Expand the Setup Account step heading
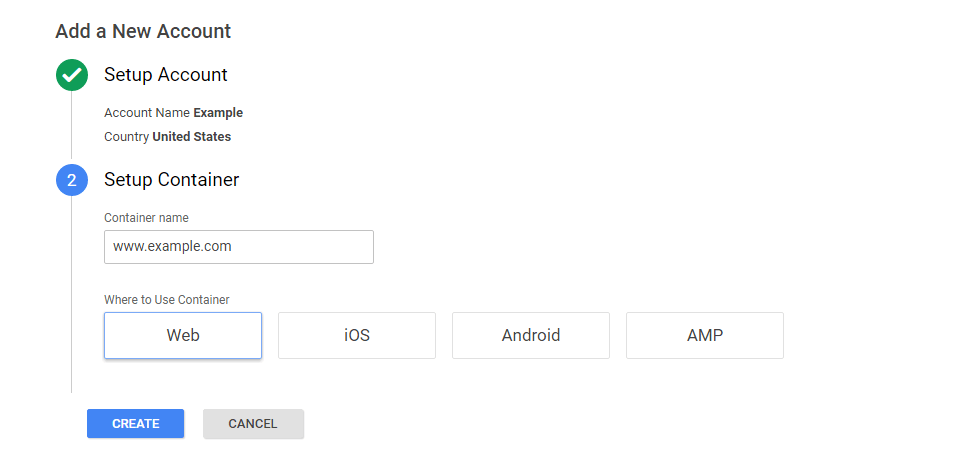Viewport: 975px width, 457px height. [165, 75]
